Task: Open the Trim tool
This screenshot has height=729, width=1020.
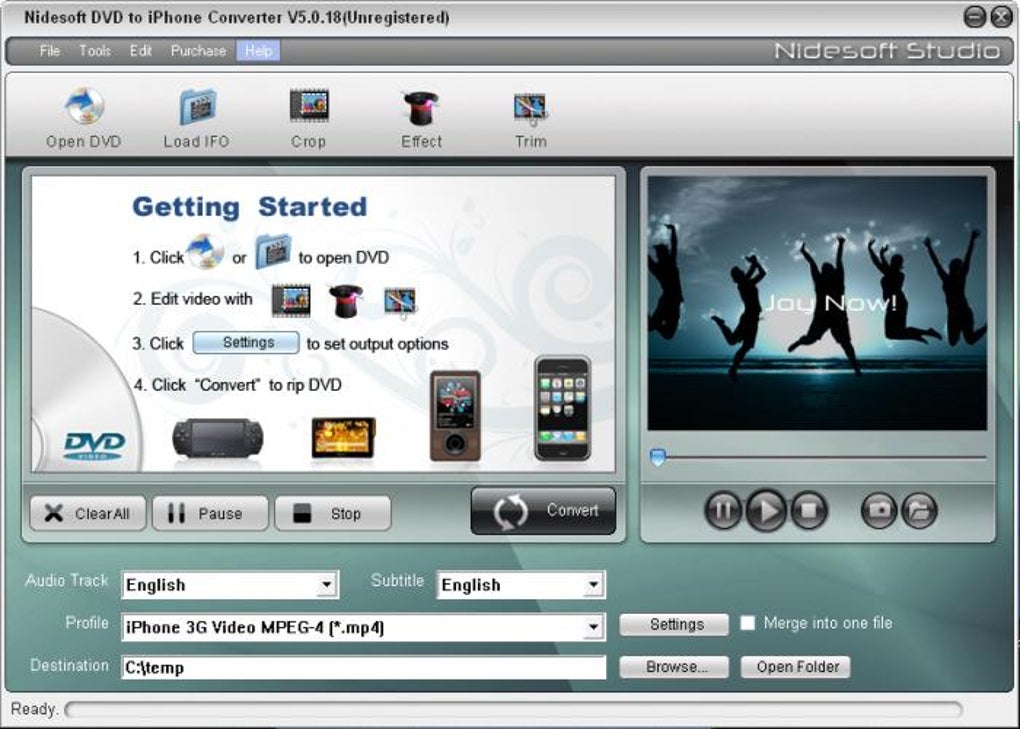Action: point(531,118)
